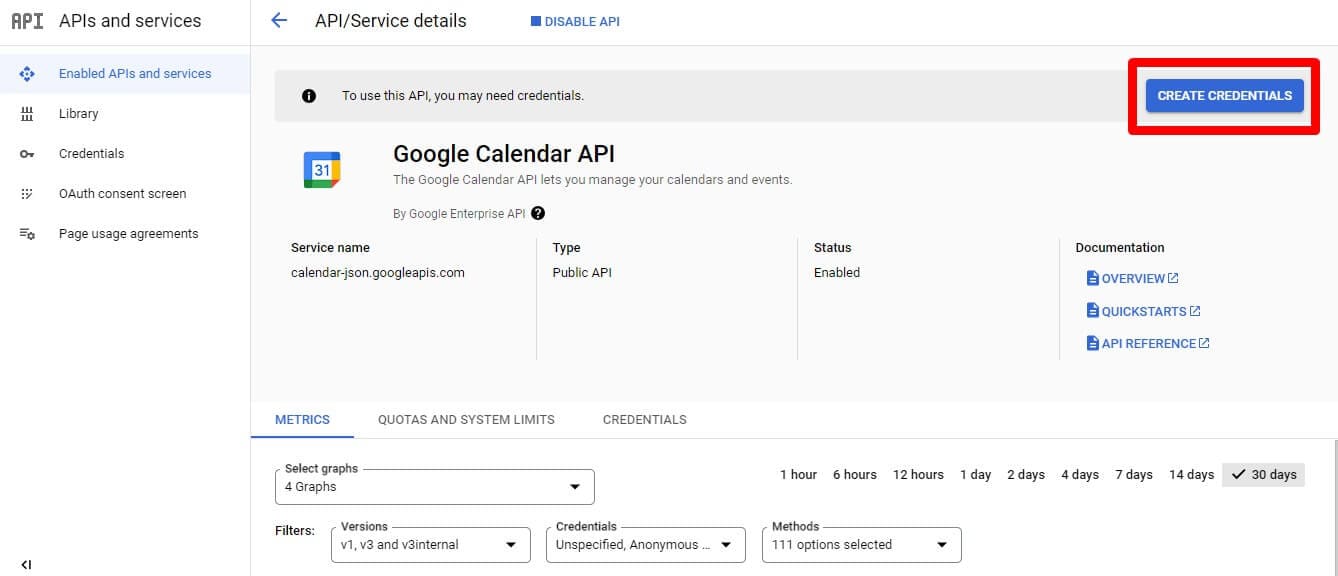Switch to QUOTAS AND SYSTEM LIMITS tab
Screen dimensions: 1338x576
click(x=466, y=420)
